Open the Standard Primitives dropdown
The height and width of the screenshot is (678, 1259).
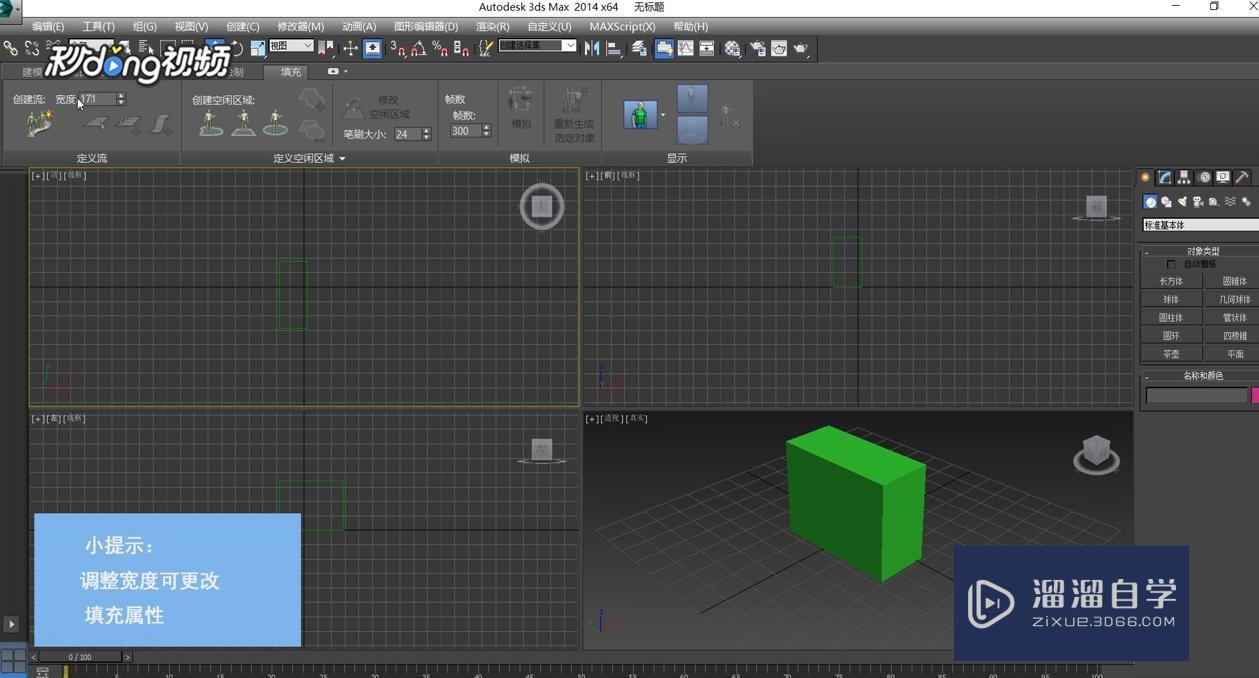coord(1200,225)
